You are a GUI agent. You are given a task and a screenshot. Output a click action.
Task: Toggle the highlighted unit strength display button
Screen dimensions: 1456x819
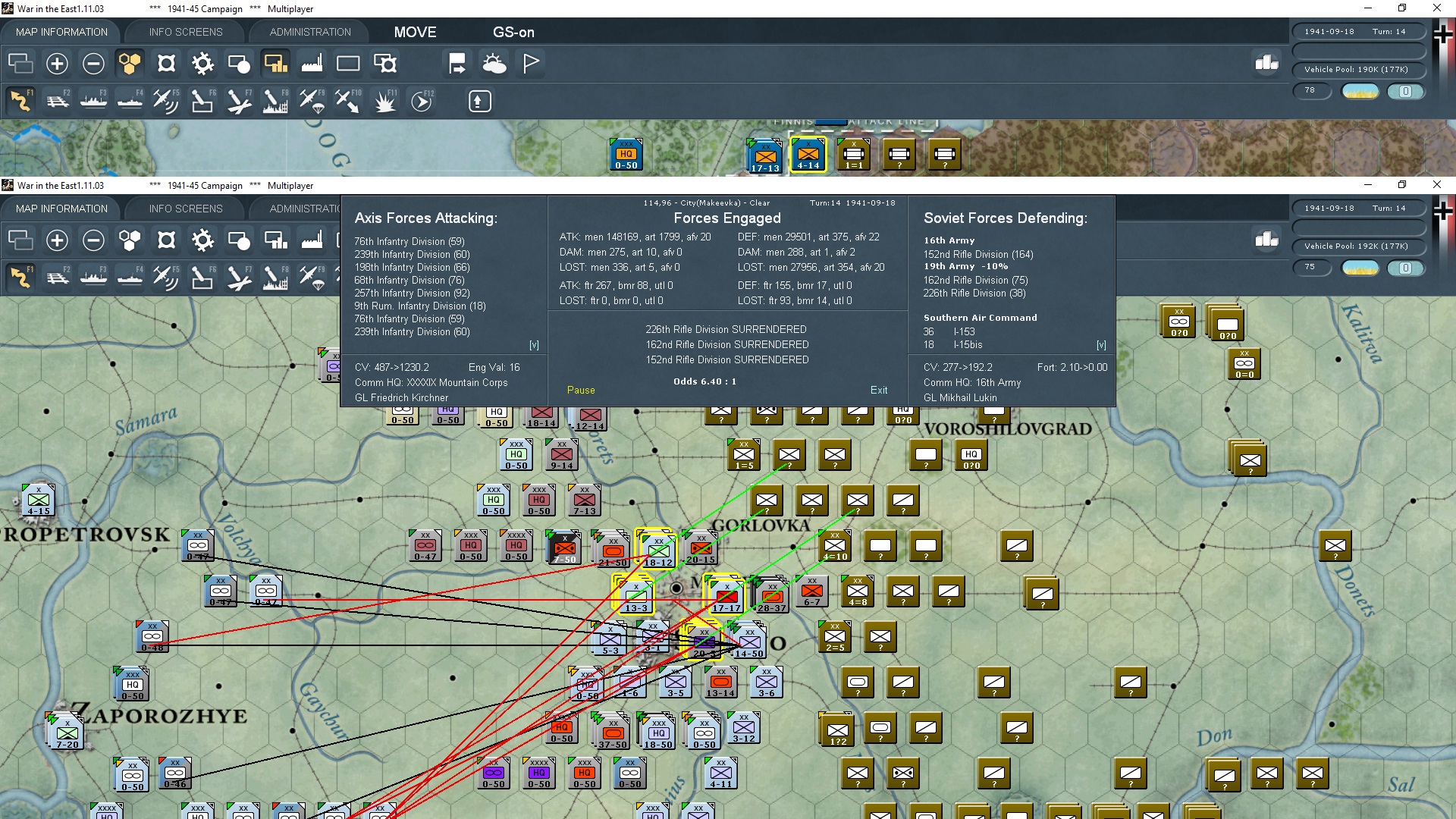click(275, 64)
